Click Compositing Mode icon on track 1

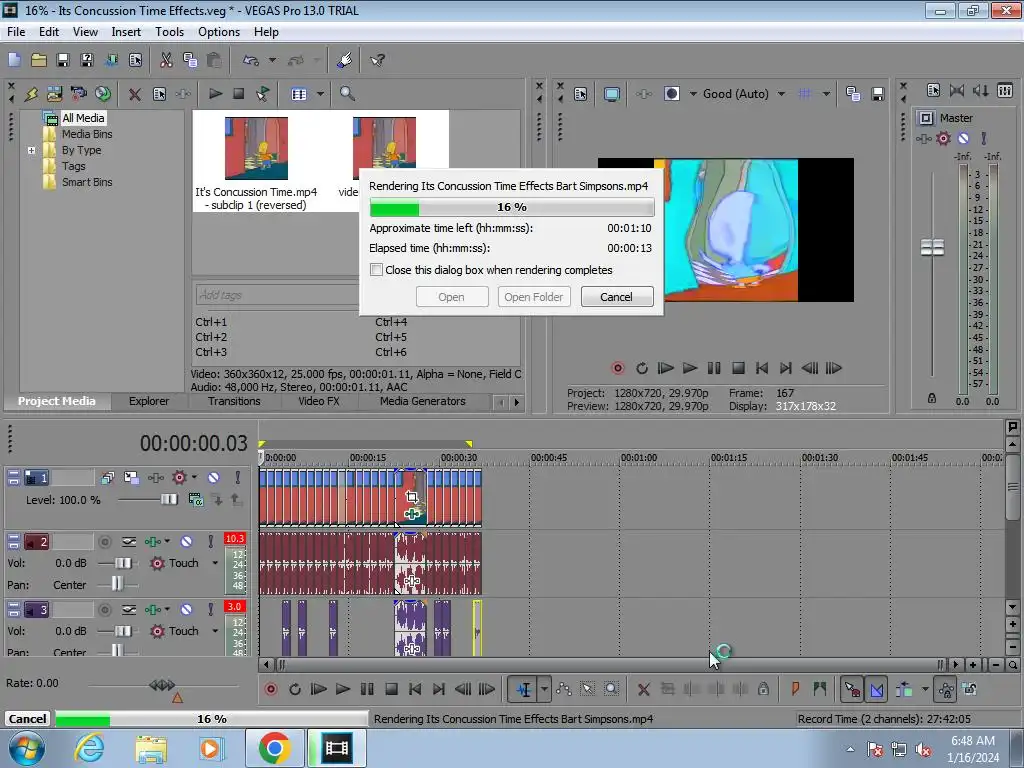click(195, 500)
